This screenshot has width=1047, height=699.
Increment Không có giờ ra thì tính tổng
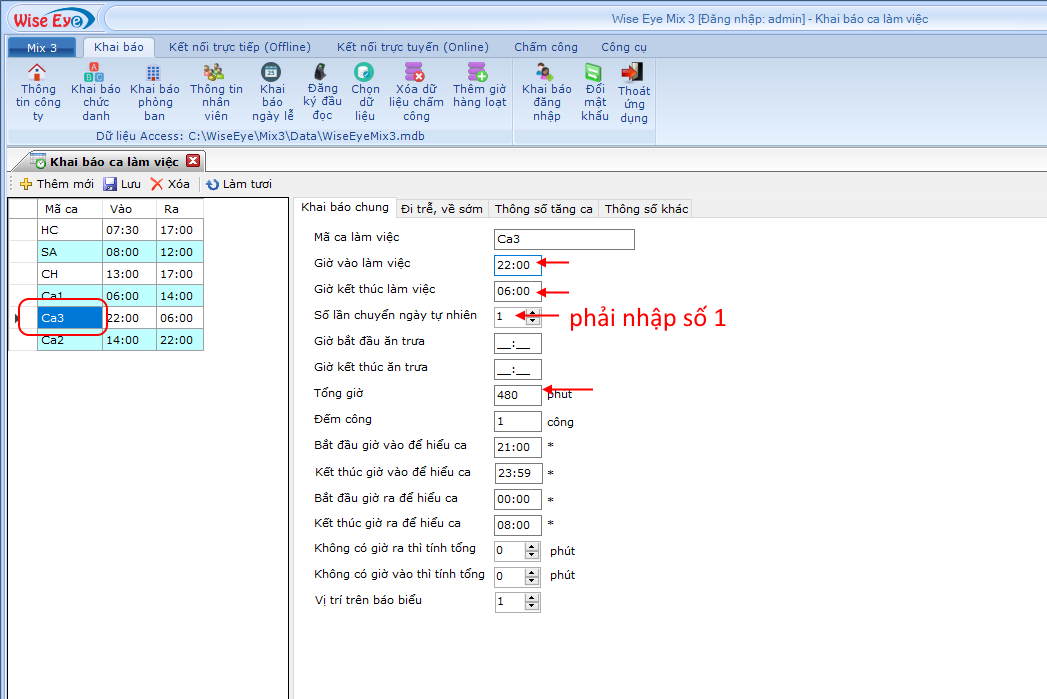[532, 546]
